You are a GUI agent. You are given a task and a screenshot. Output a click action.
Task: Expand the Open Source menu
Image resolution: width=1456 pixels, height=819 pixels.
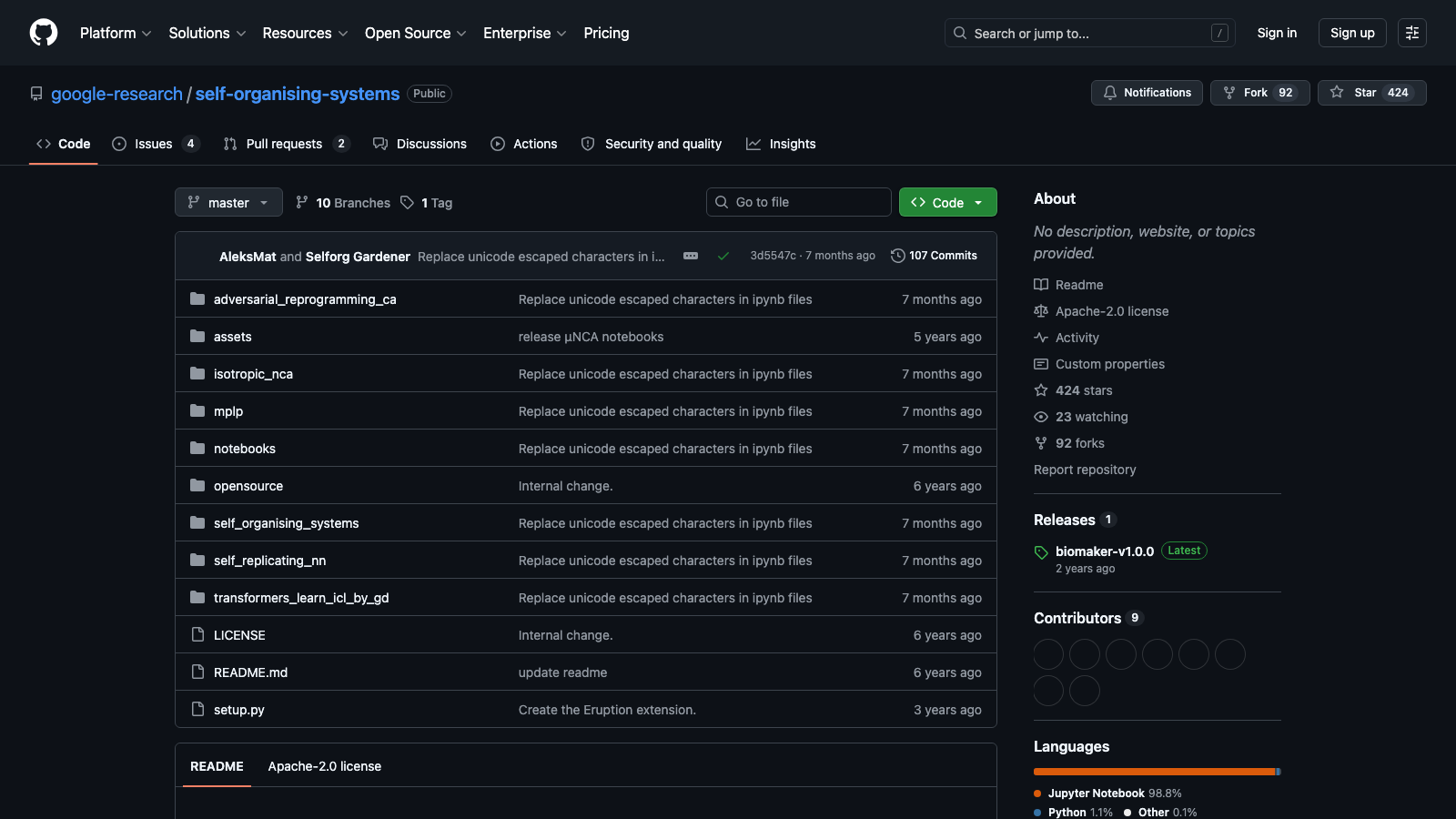pos(416,33)
